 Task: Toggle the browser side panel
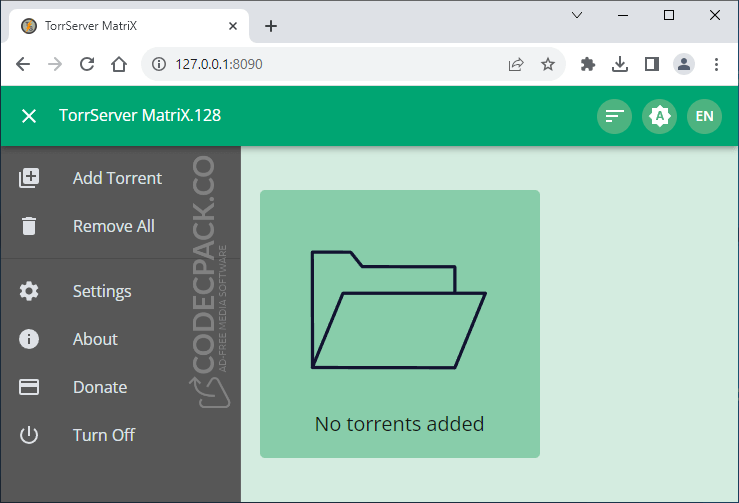pos(652,64)
